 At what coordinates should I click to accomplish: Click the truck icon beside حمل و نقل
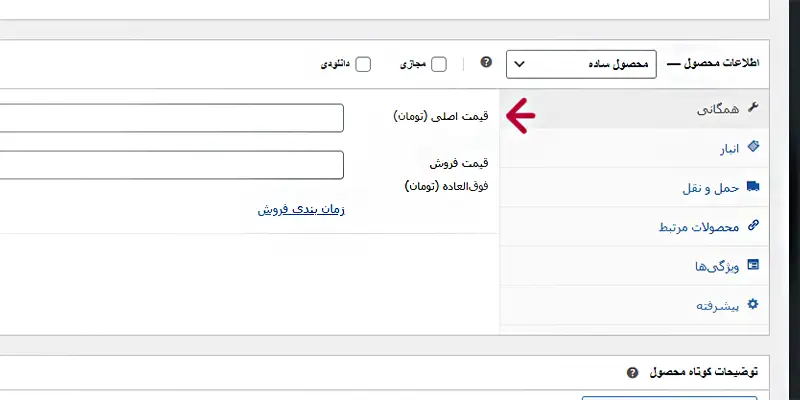tap(753, 186)
